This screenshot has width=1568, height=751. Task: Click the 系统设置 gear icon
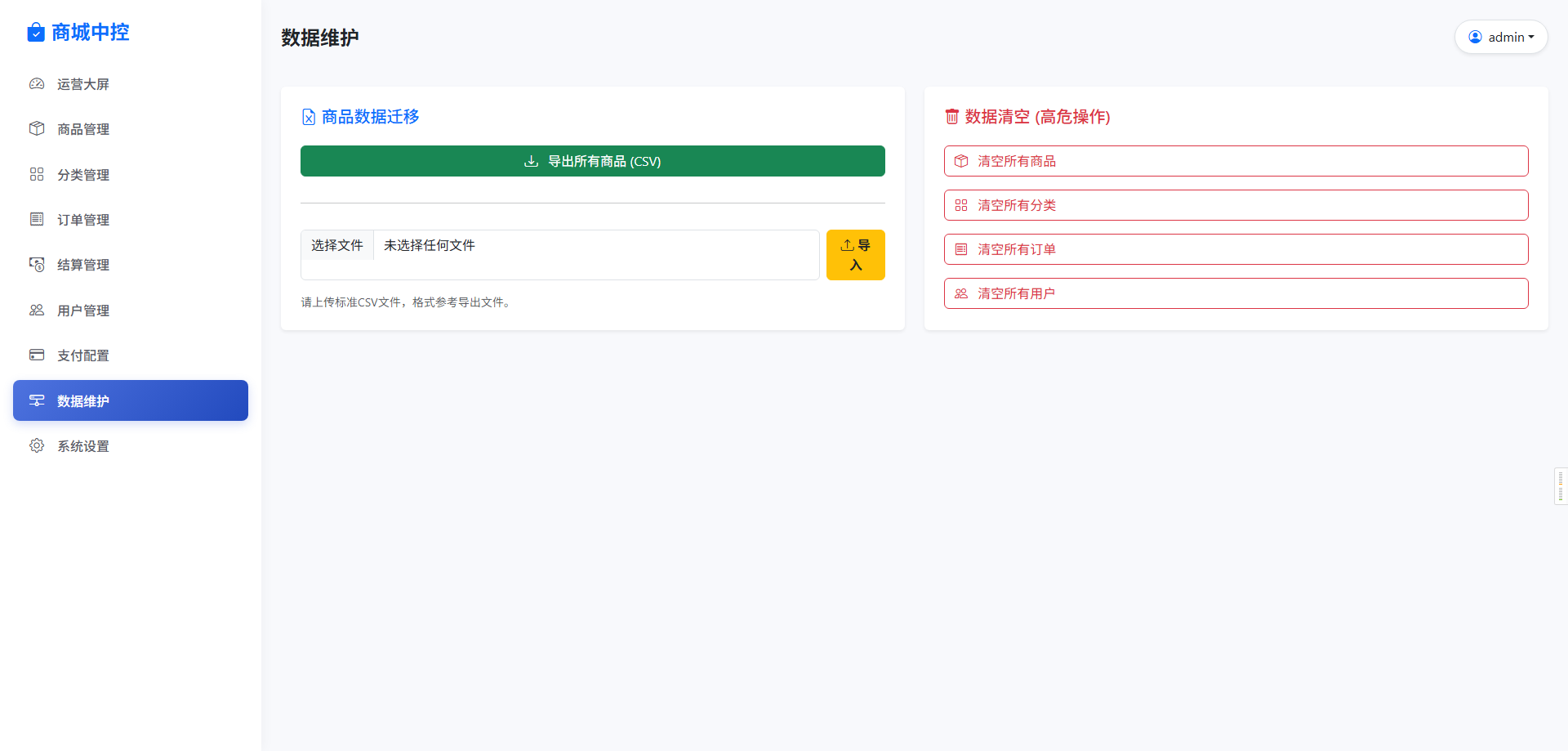37,445
